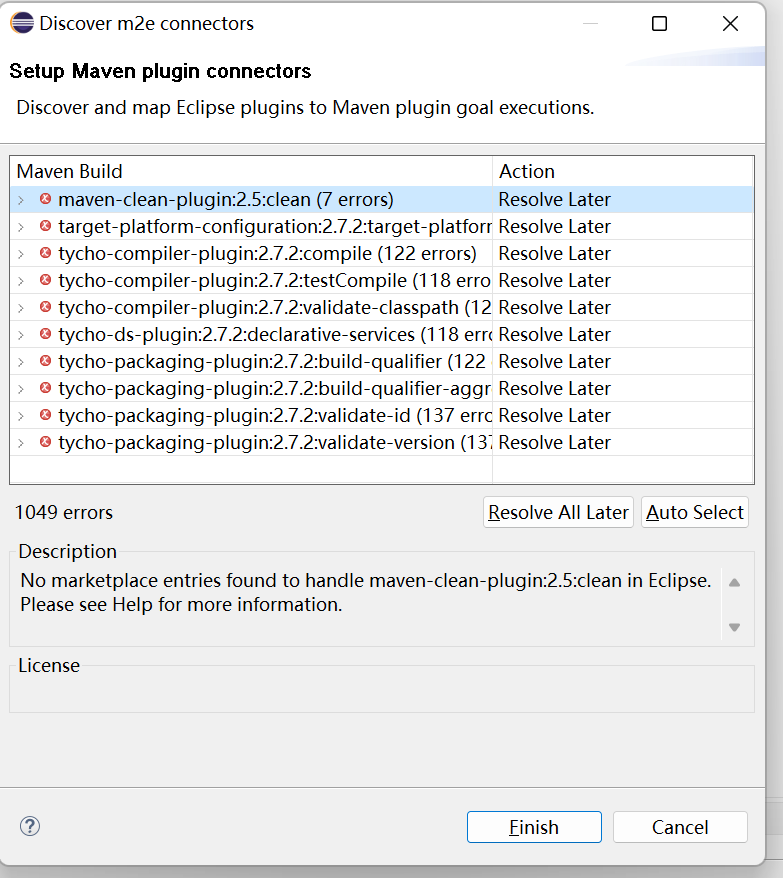Screen dimensions: 783x878
Task: Click the error icon beside maven-clean-plugin:2.5:clean
Action: [43, 199]
